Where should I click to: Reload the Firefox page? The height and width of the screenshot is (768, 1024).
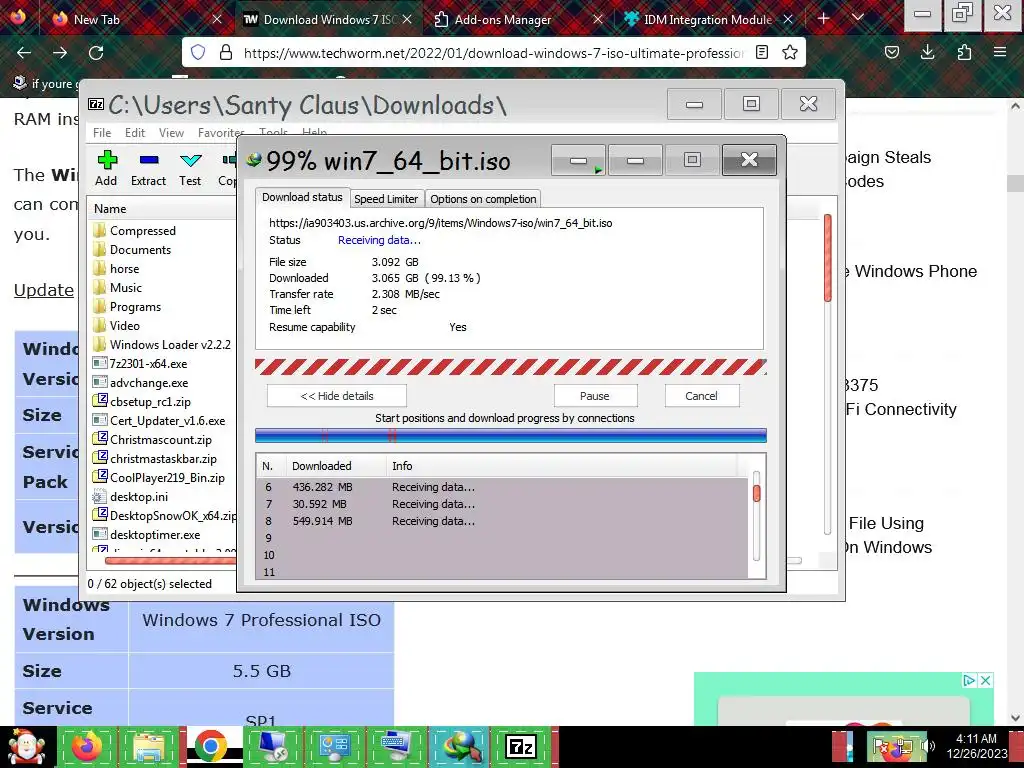(x=96, y=52)
